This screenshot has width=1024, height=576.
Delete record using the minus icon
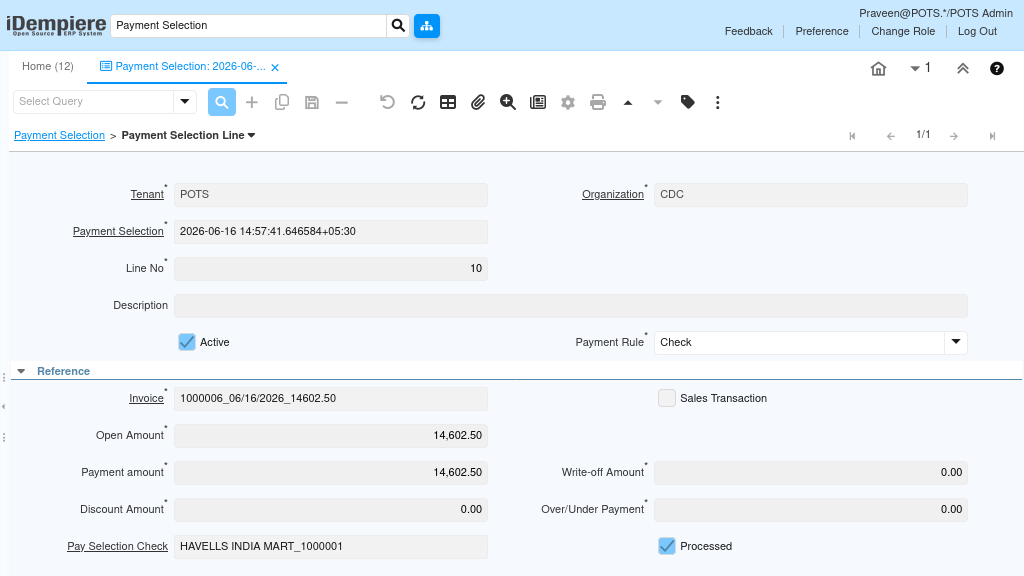click(x=342, y=103)
